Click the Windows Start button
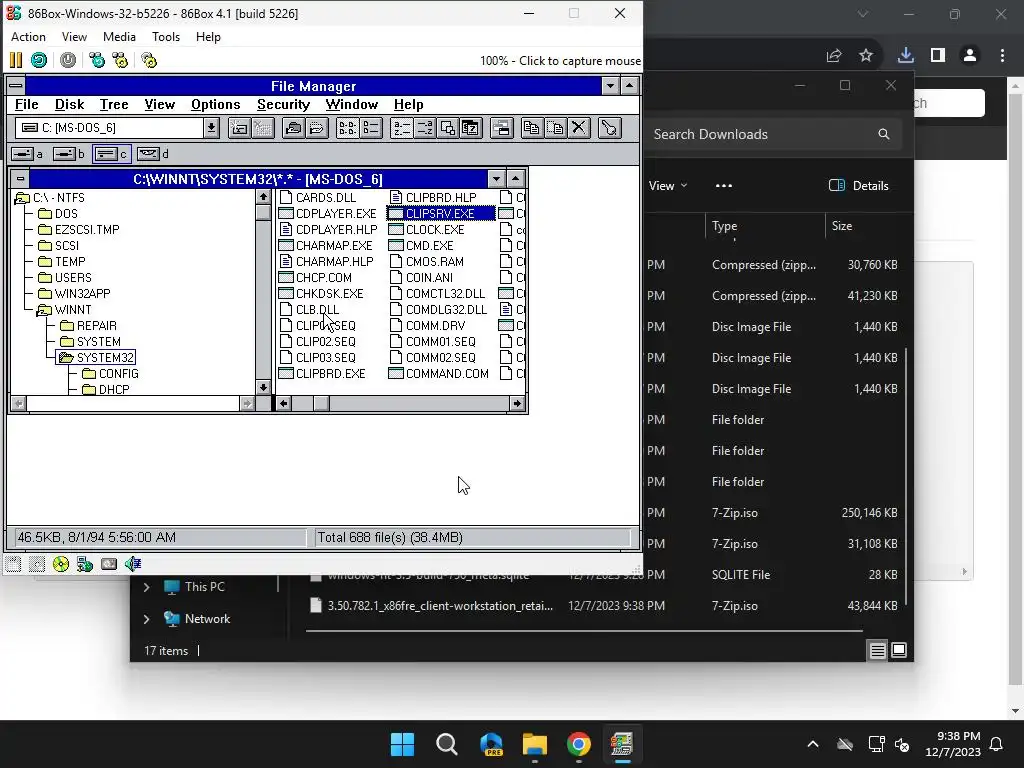The height and width of the screenshot is (768, 1024). 402,744
